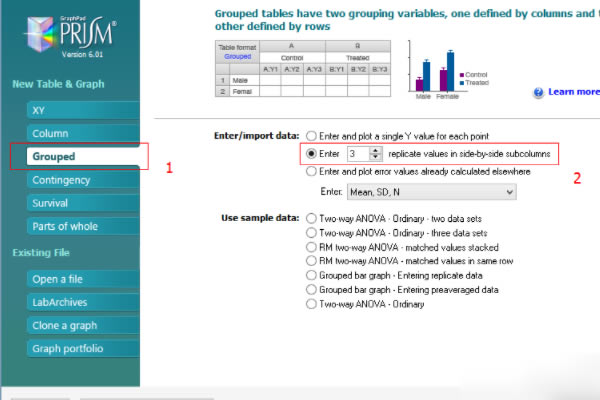
Task: Open the XY table type
Action: coord(83,110)
